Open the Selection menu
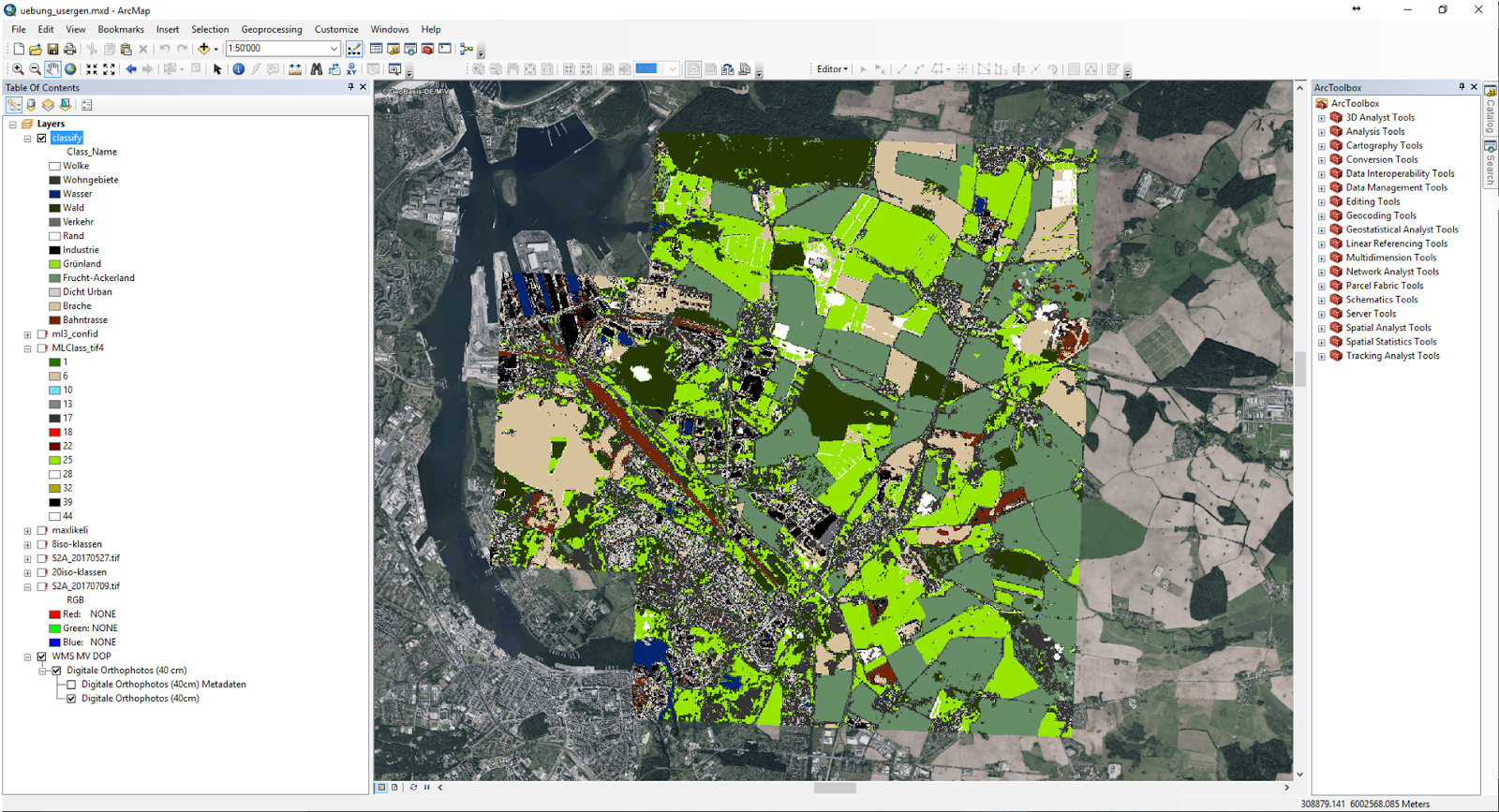The height and width of the screenshot is (812, 1499). tap(210, 29)
